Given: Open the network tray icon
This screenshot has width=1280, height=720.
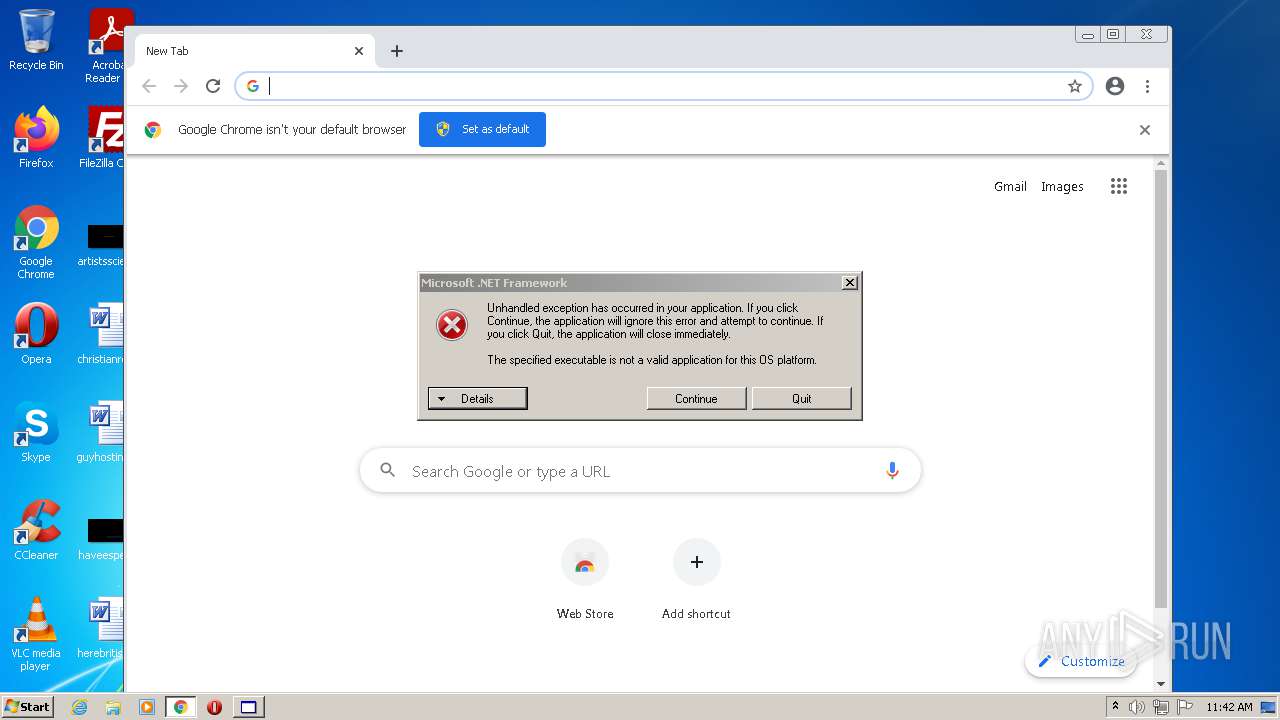Looking at the screenshot, I should tap(1161, 707).
